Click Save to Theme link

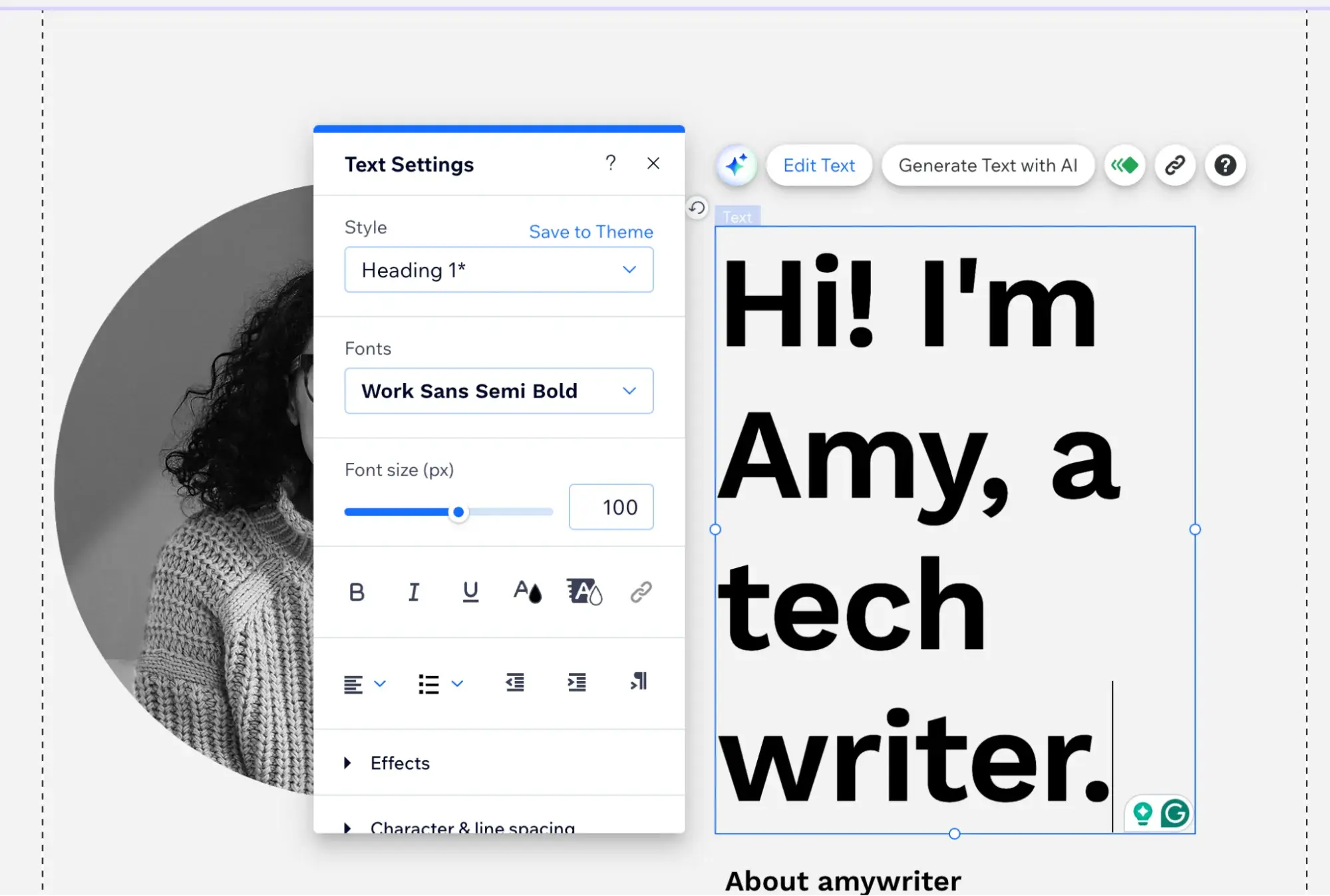(591, 231)
